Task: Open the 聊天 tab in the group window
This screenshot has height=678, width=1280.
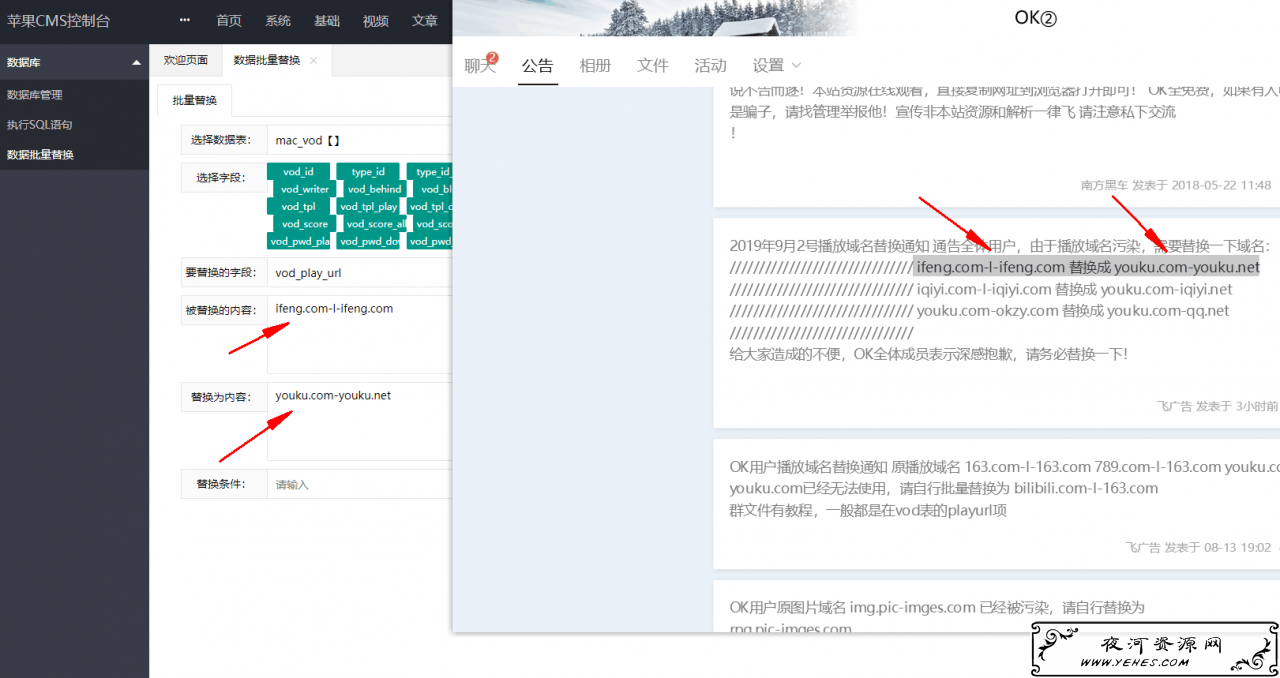Action: click(480, 66)
